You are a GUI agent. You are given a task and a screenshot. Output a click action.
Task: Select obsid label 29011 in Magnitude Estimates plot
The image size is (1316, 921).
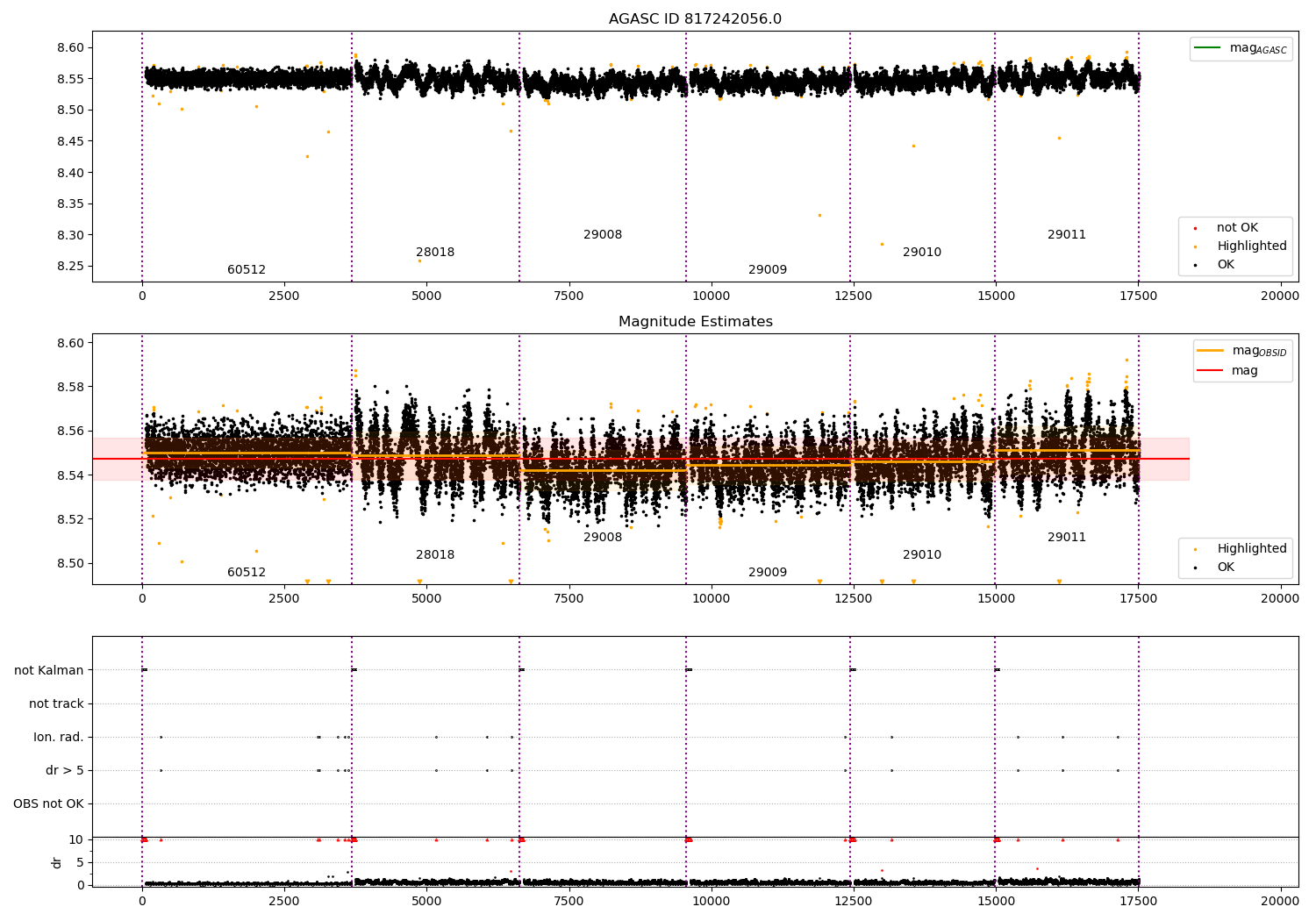pyautogui.click(x=1067, y=538)
